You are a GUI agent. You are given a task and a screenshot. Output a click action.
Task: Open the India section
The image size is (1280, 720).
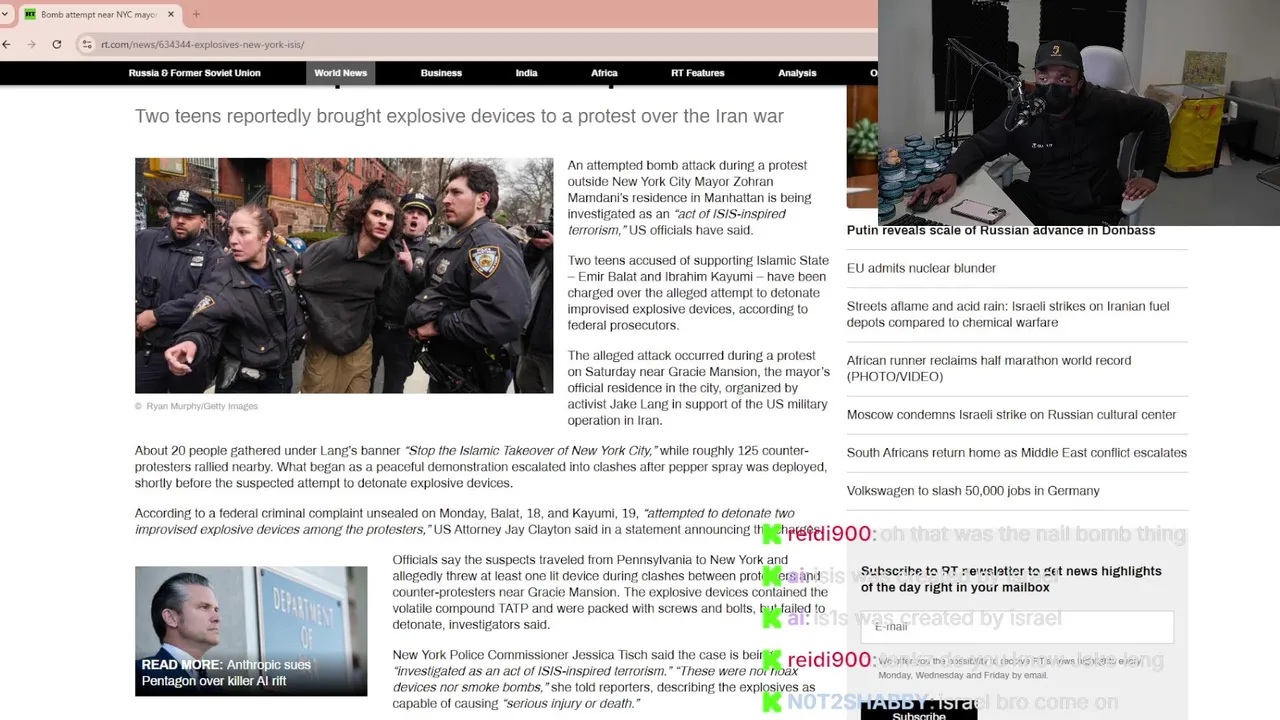coord(526,73)
